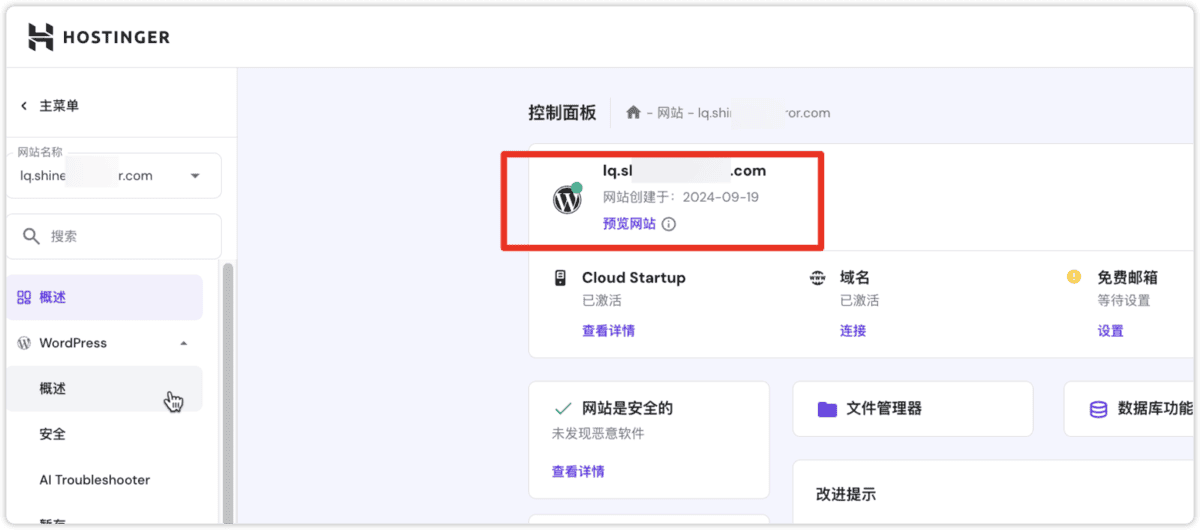
Task: Click the database stack icon
Action: [x=1098, y=409]
